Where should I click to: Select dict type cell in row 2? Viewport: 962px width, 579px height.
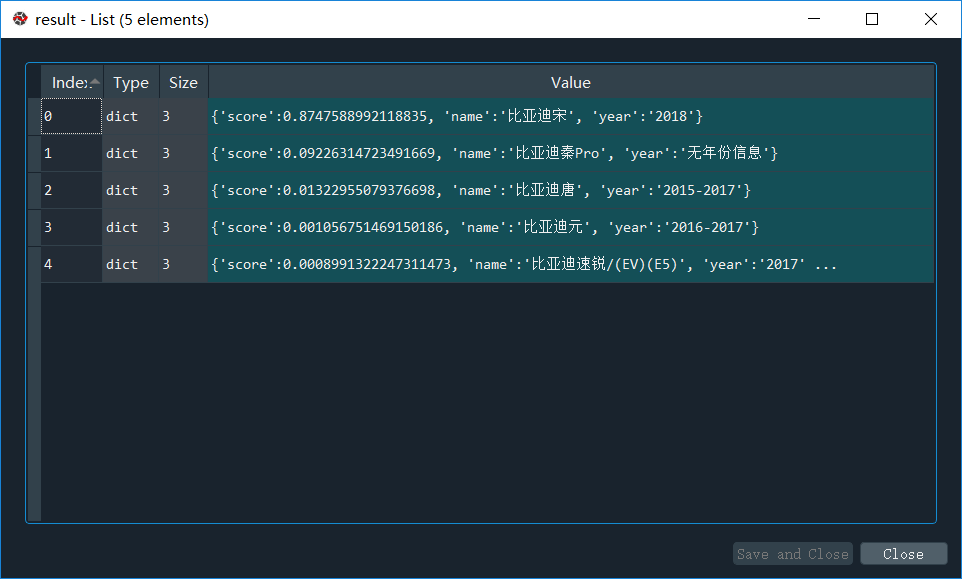coord(130,190)
